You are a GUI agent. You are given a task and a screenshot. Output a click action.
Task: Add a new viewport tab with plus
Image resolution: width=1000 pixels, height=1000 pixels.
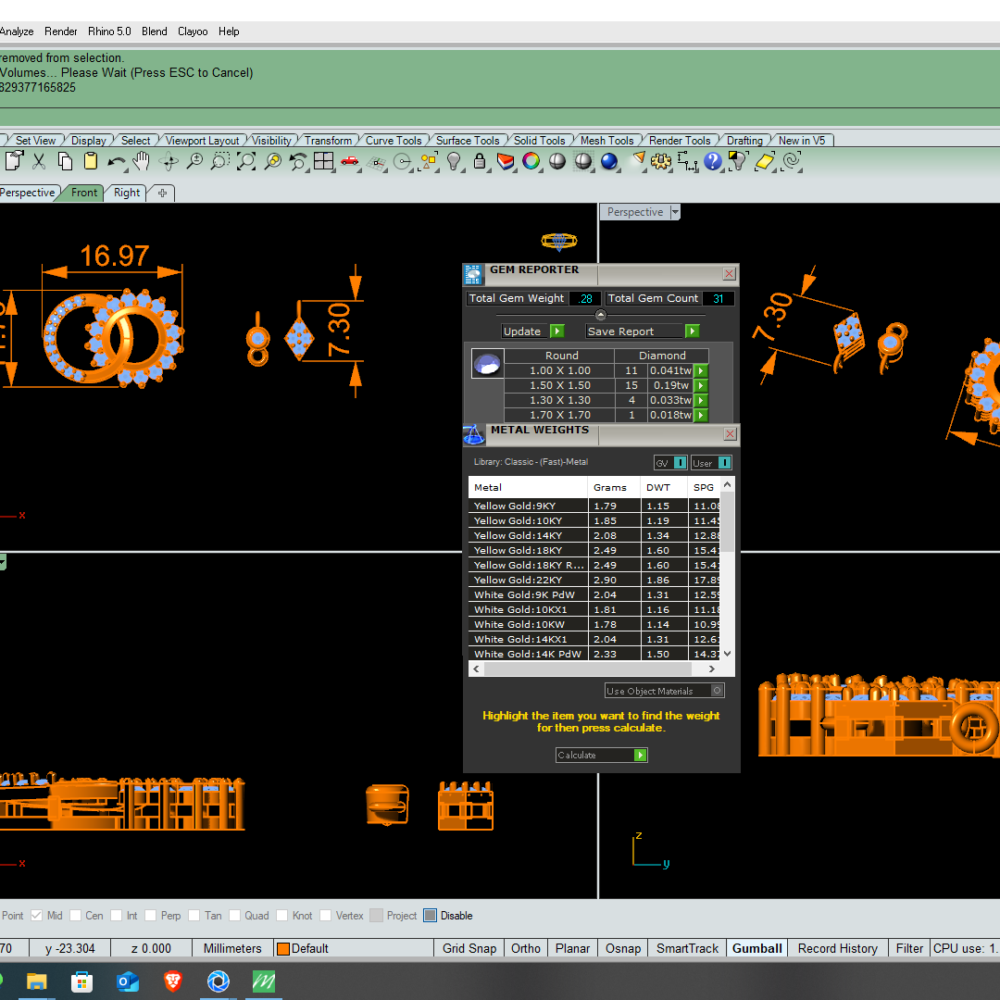(x=162, y=193)
